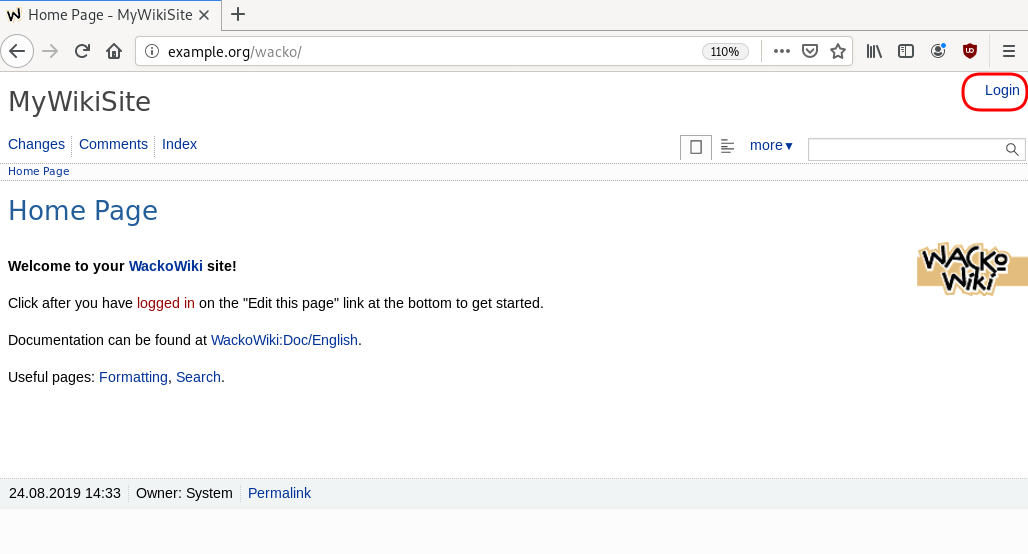Open the Permalink link in footer
Viewport: 1028px width, 554px height.
coord(279,493)
